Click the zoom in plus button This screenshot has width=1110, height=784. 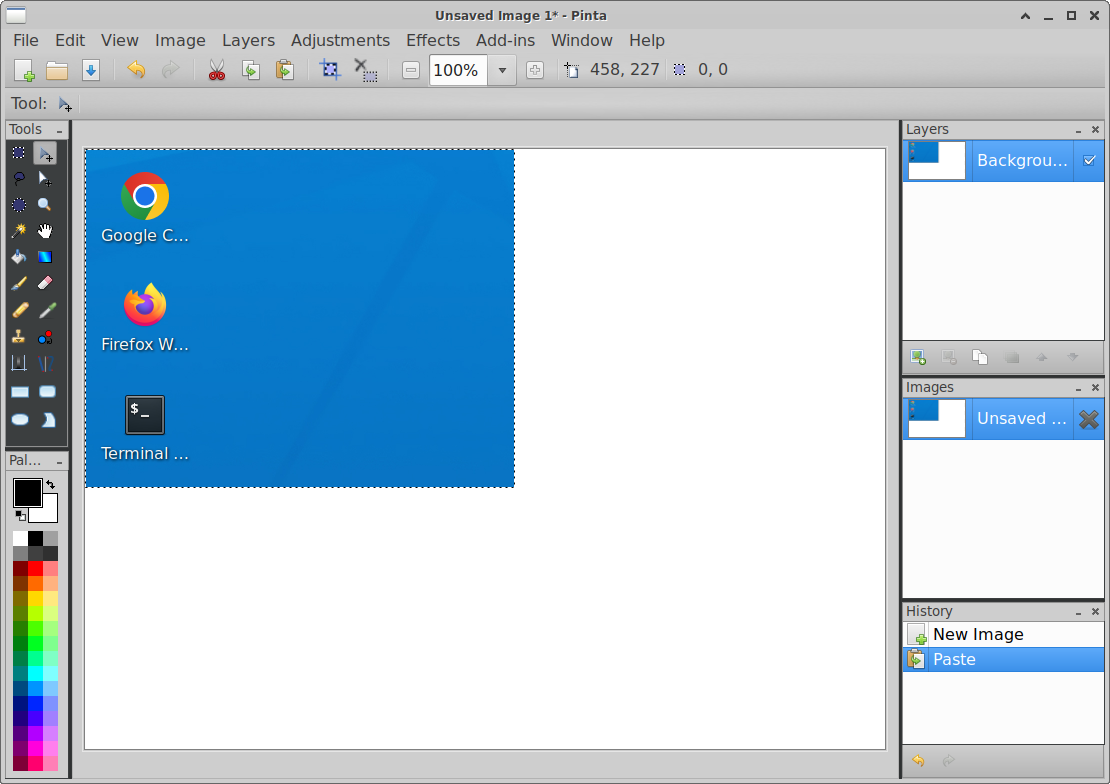[x=535, y=70]
